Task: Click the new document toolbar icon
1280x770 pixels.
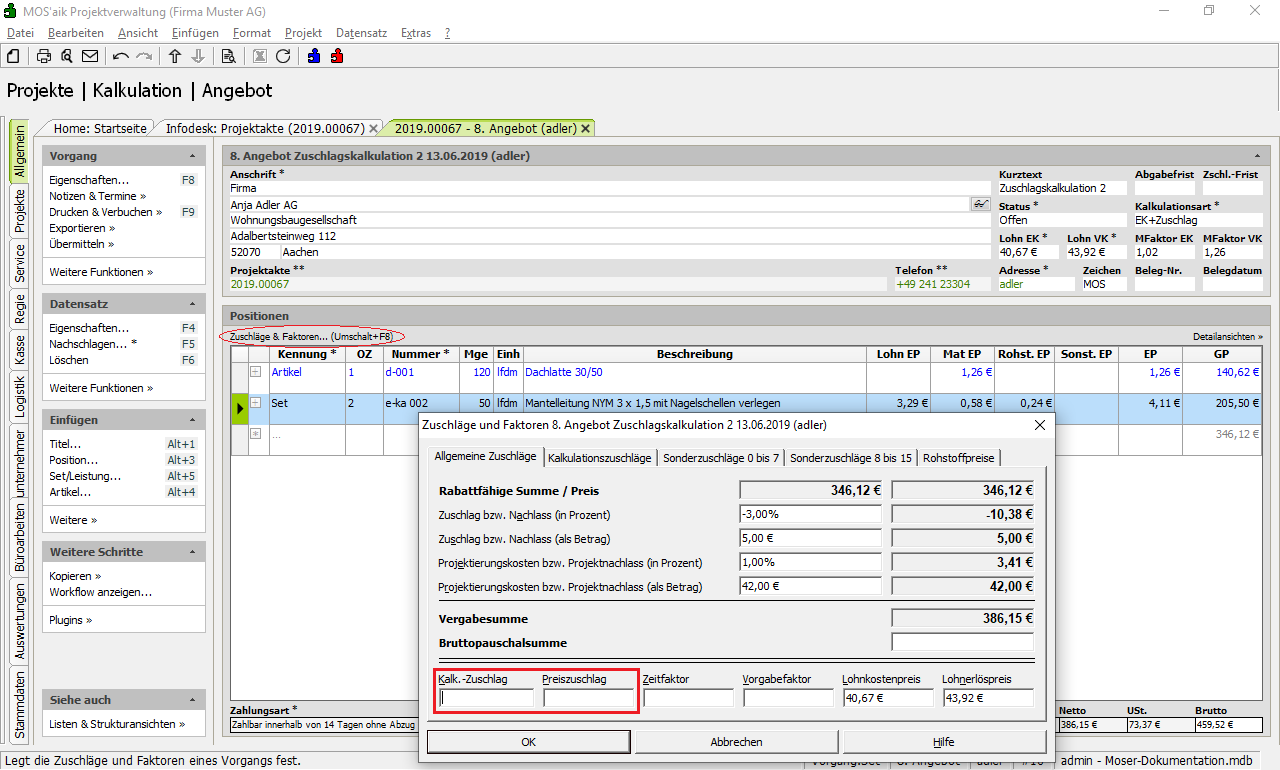Action: tap(14, 56)
